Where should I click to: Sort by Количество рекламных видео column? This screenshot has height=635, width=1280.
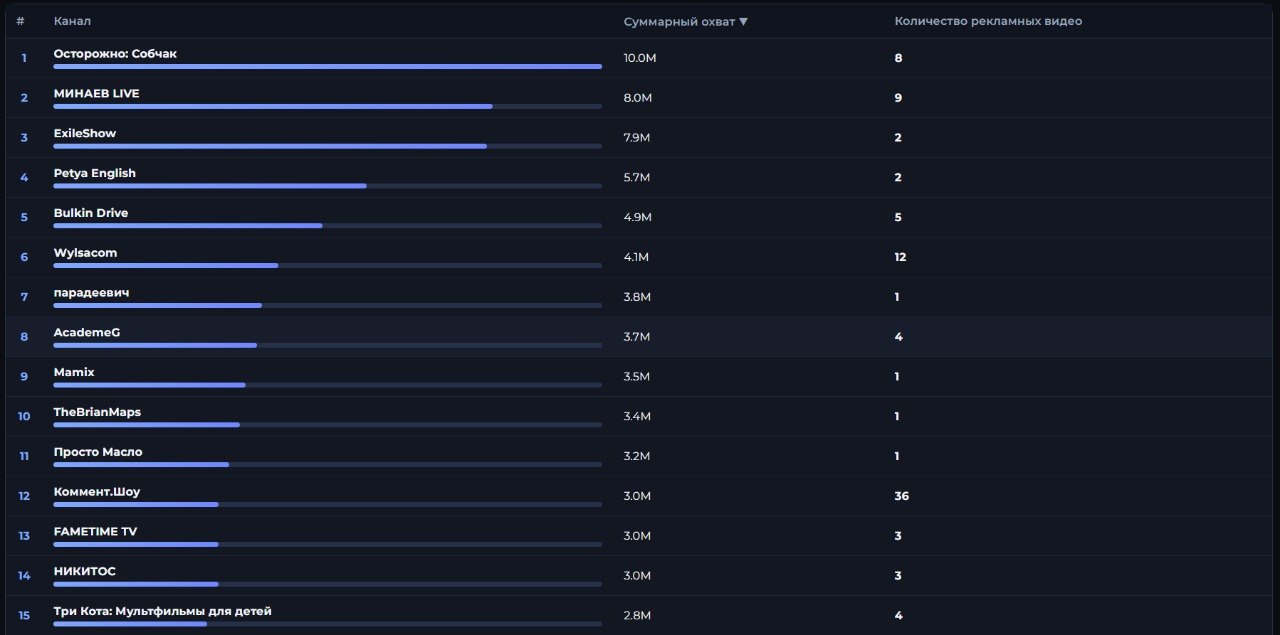tap(987, 22)
